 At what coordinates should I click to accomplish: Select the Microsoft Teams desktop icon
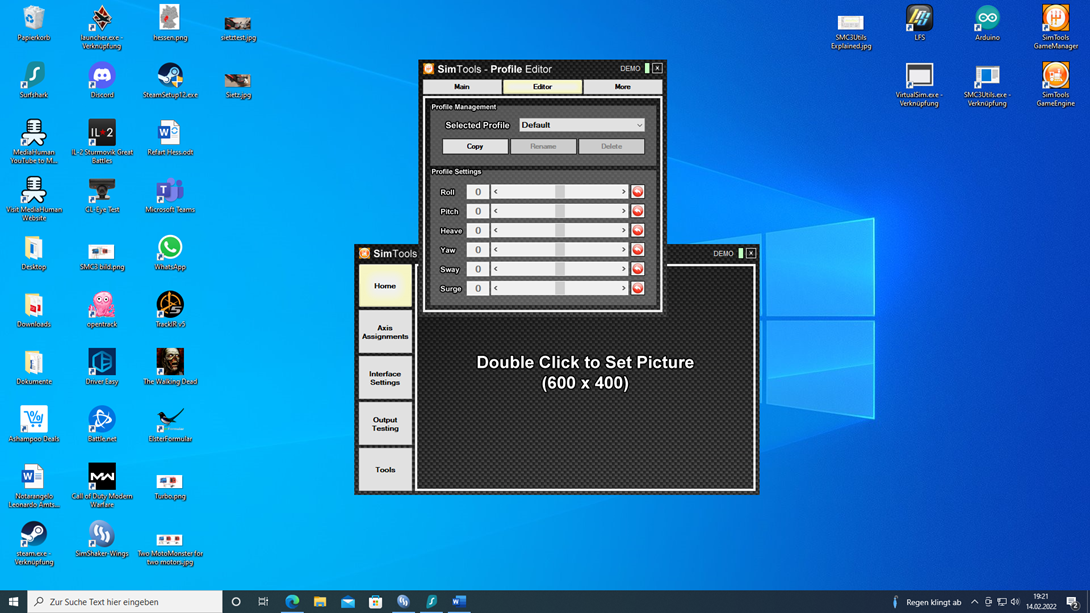point(170,195)
